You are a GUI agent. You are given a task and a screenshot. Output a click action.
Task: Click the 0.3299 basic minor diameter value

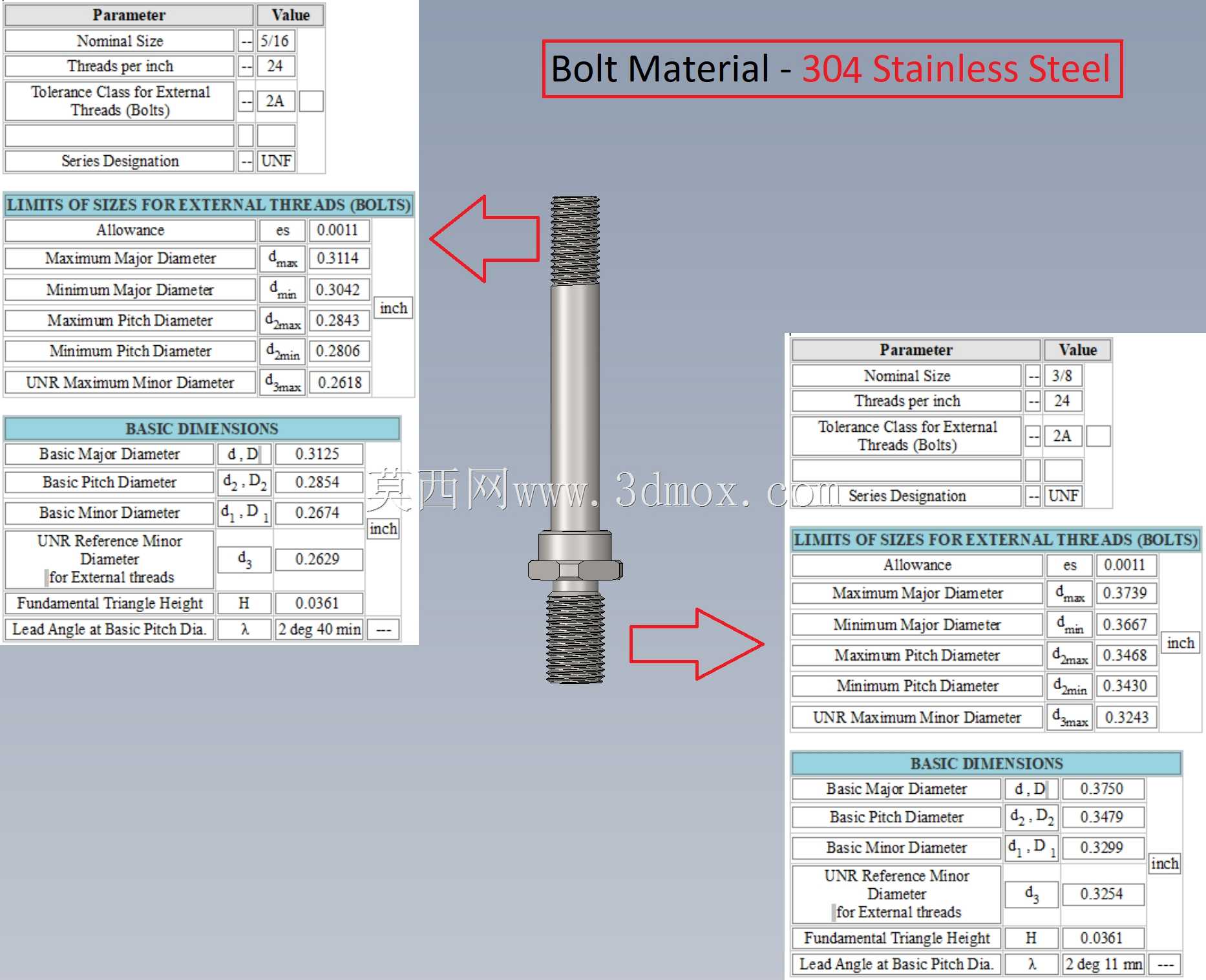[1103, 847]
